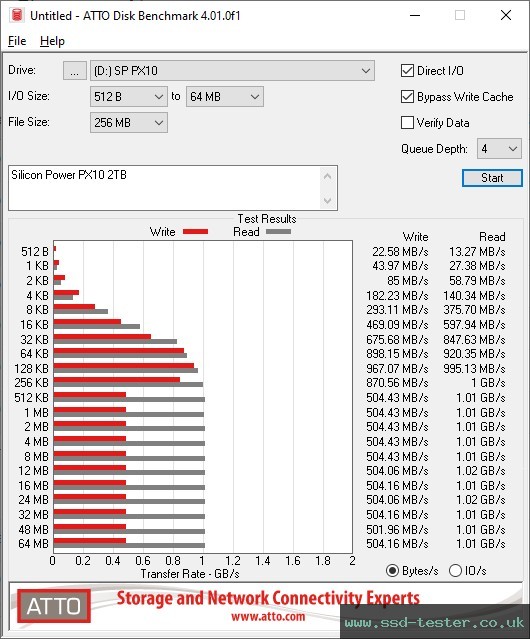Image resolution: width=530 pixels, height=639 pixels.
Task: Select the Bytes/s radio button
Action: coord(392,571)
